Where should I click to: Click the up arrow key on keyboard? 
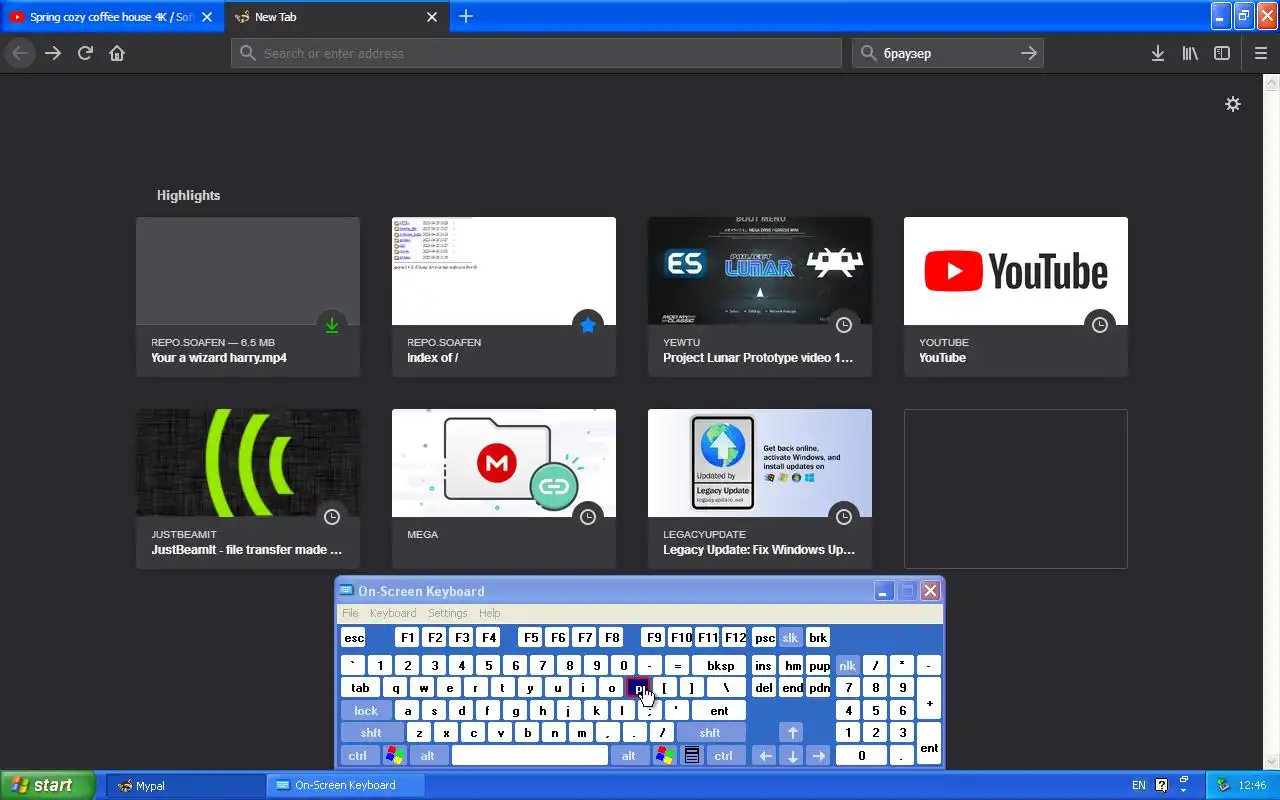[791, 733]
